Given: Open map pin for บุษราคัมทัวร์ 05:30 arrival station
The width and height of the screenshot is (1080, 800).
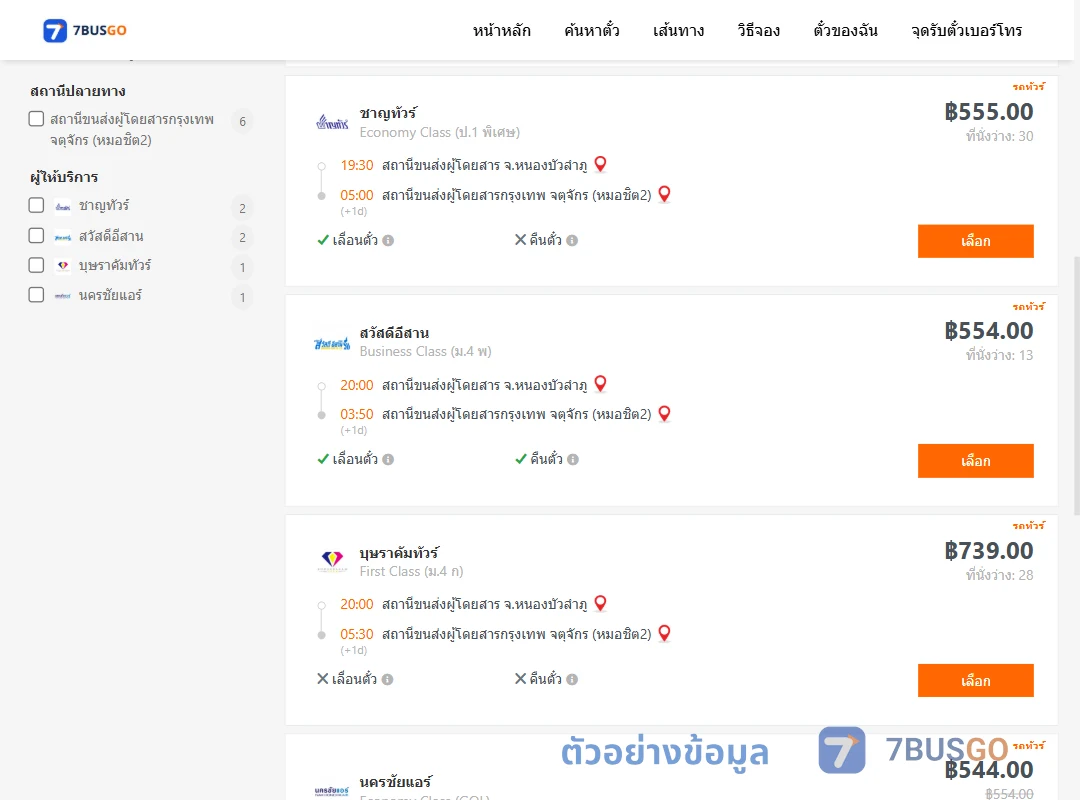Looking at the screenshot, I should tap(665, 633).
